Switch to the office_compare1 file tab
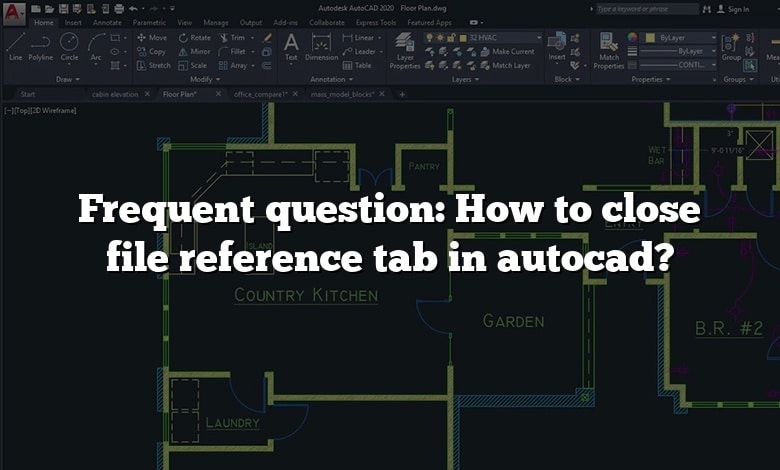 point(261,94)
